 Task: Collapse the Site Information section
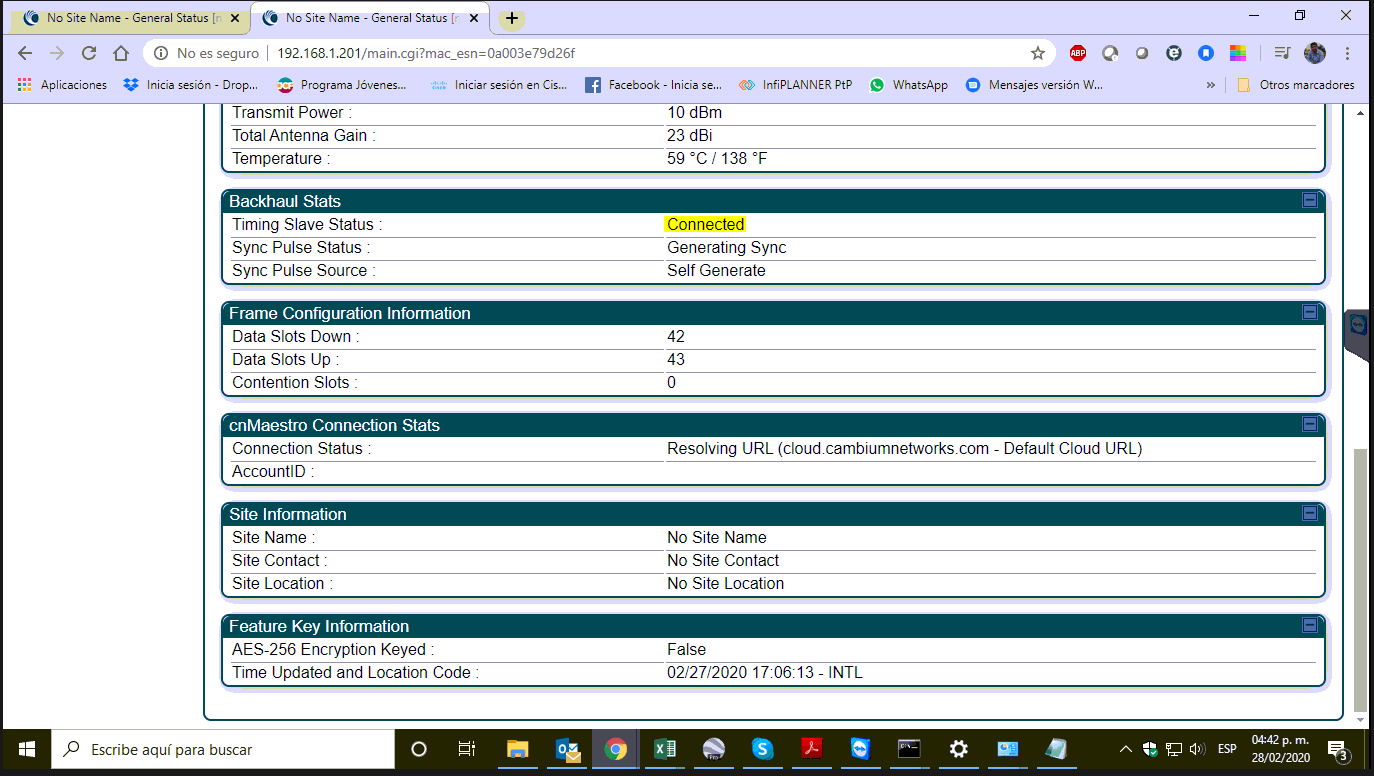point(1309,514)
